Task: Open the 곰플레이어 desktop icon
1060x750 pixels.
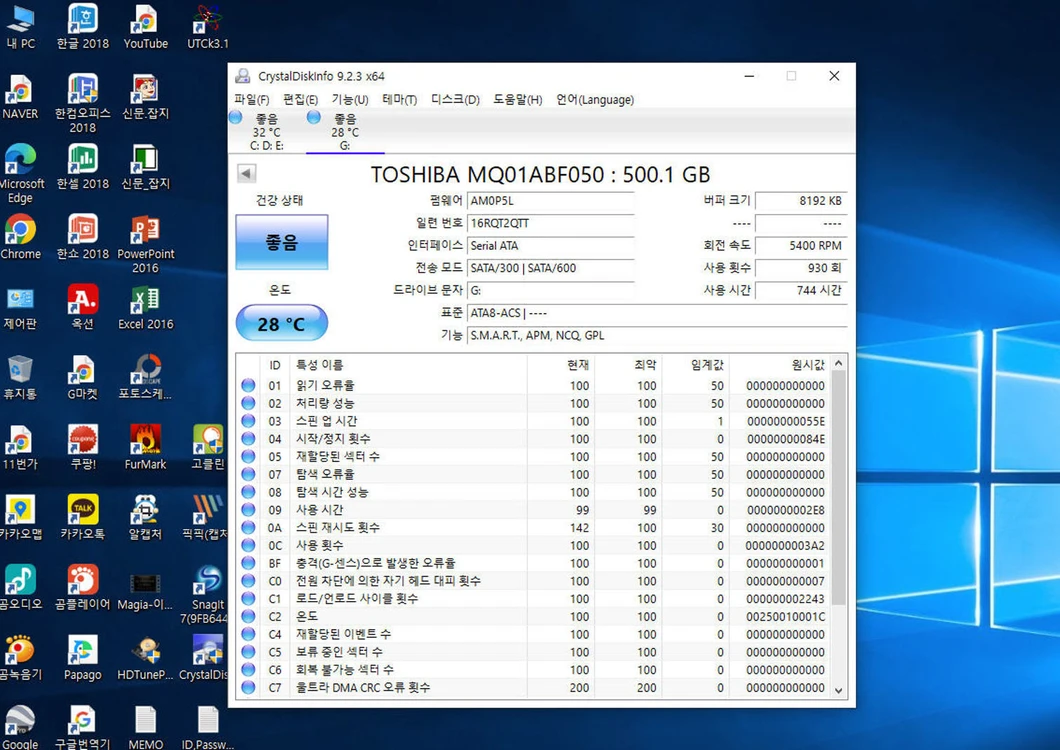Action: (x=82, y=588)
